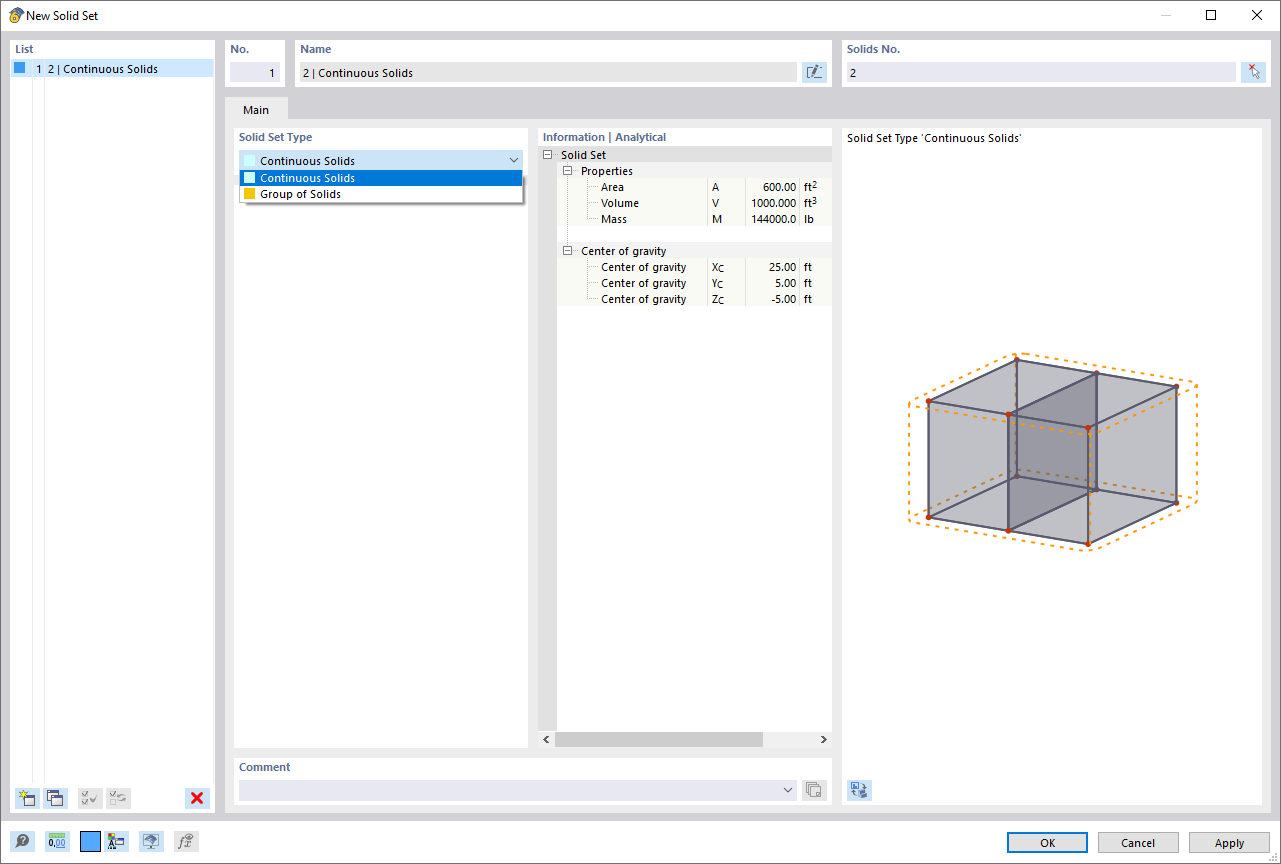The width and height of the screenshot is (1281, 864).
Task: Copy the current solid set
Action: click(x=55, y=798)
